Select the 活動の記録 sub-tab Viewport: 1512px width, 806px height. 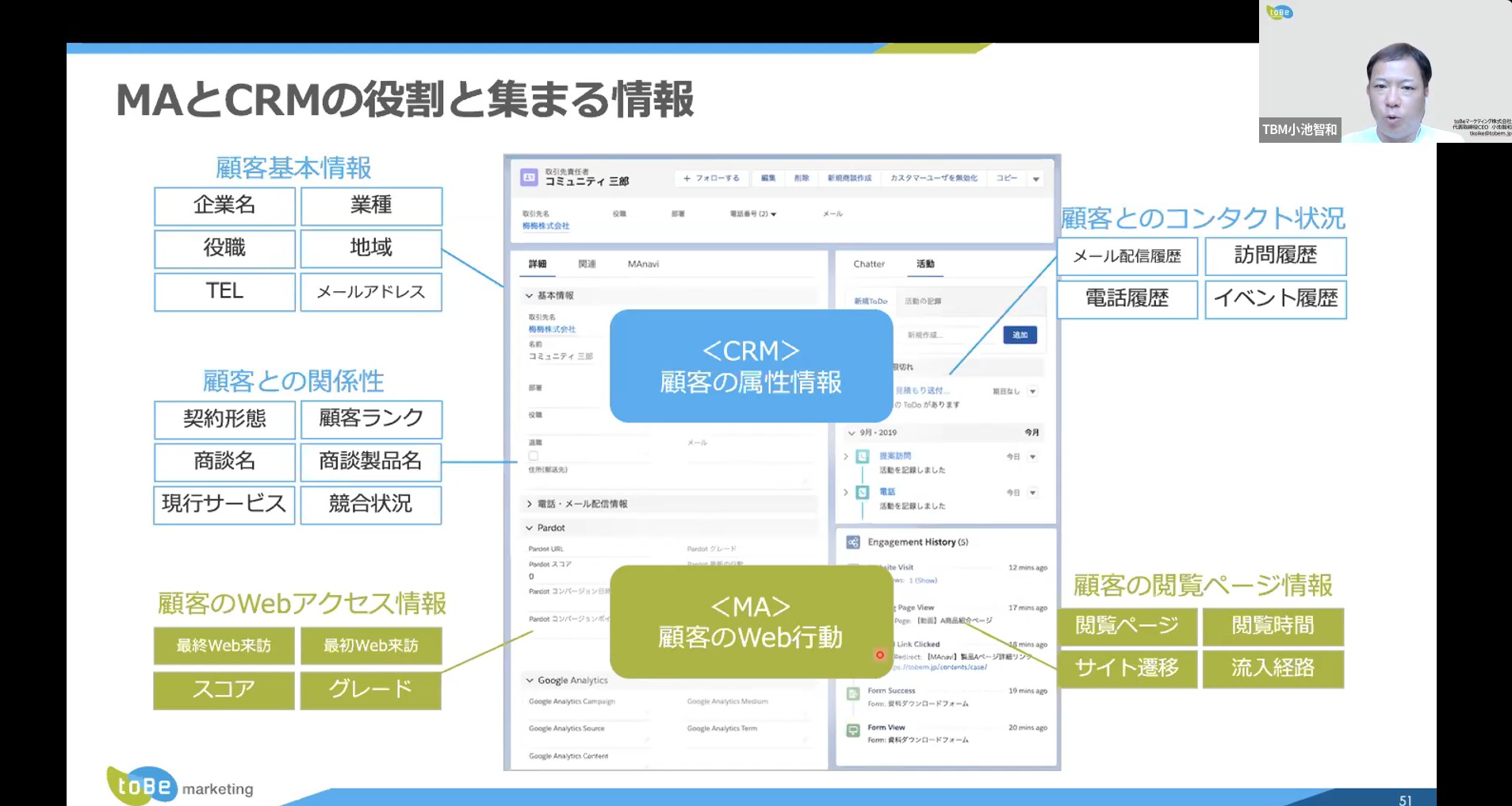[923, 301]
